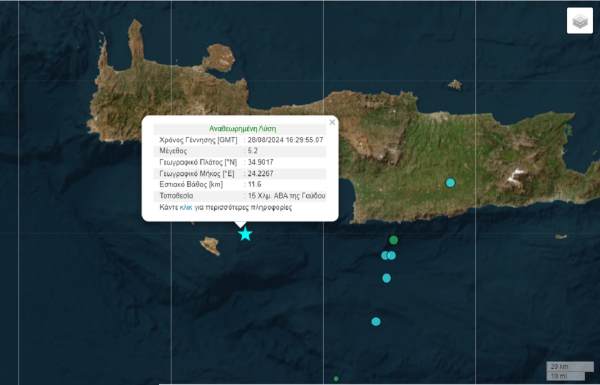600x385 pixels.
Task: Select the lowest cyan marker south of Crete
Action: pyautogui.click(x=376, y=321)
